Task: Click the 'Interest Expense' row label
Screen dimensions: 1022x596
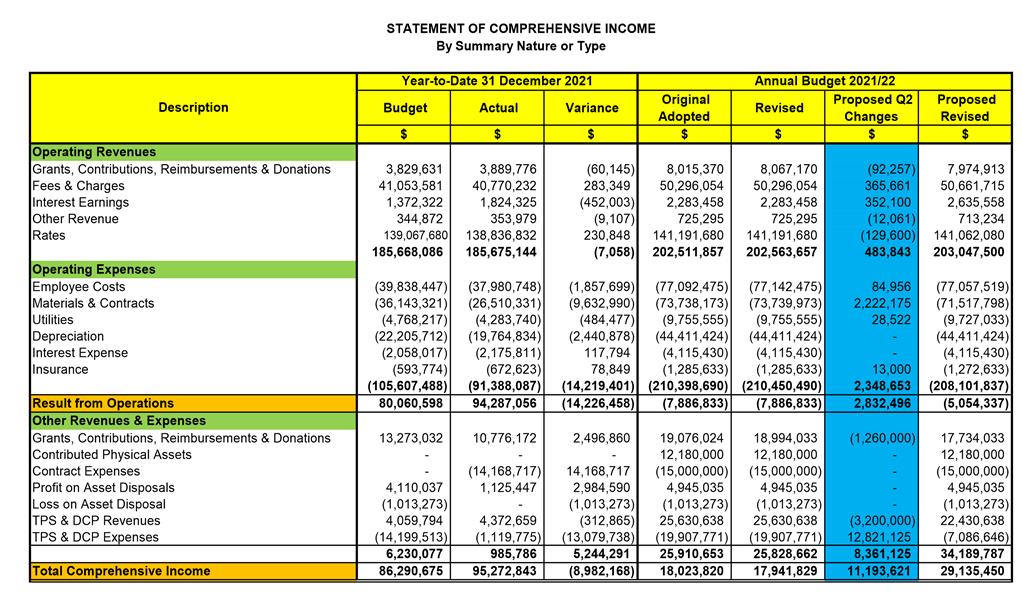Action: click(x=80, y=353)
